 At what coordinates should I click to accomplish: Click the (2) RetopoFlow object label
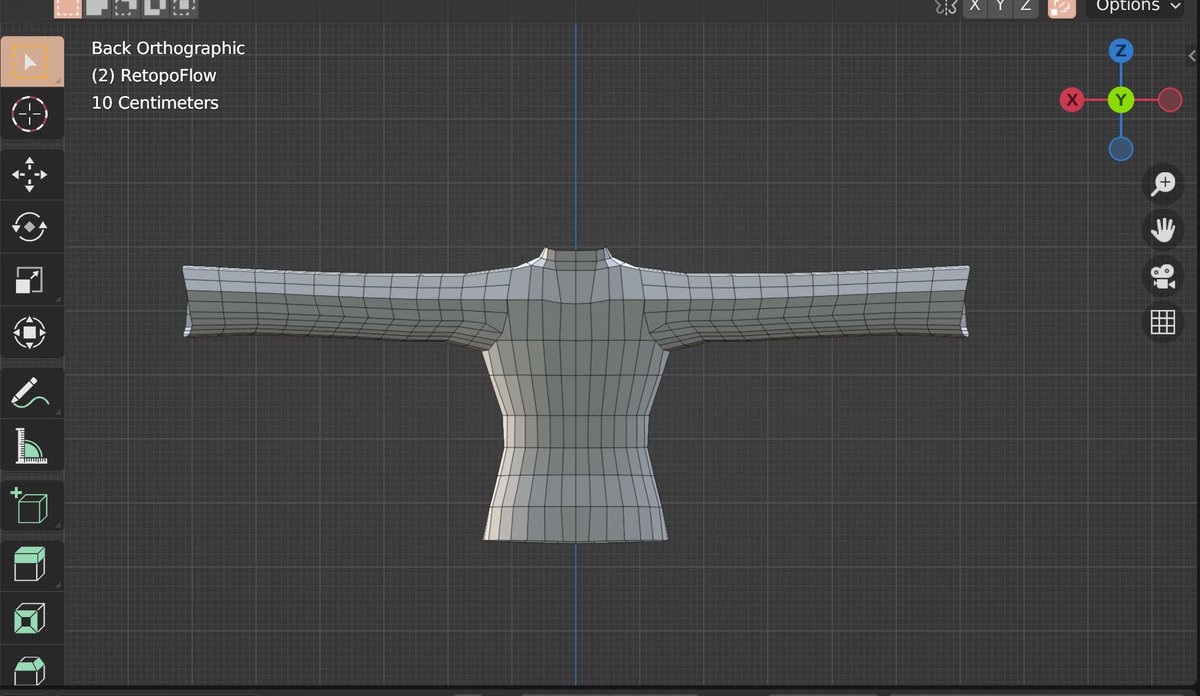pyautogui.click(x=154, y=75)
